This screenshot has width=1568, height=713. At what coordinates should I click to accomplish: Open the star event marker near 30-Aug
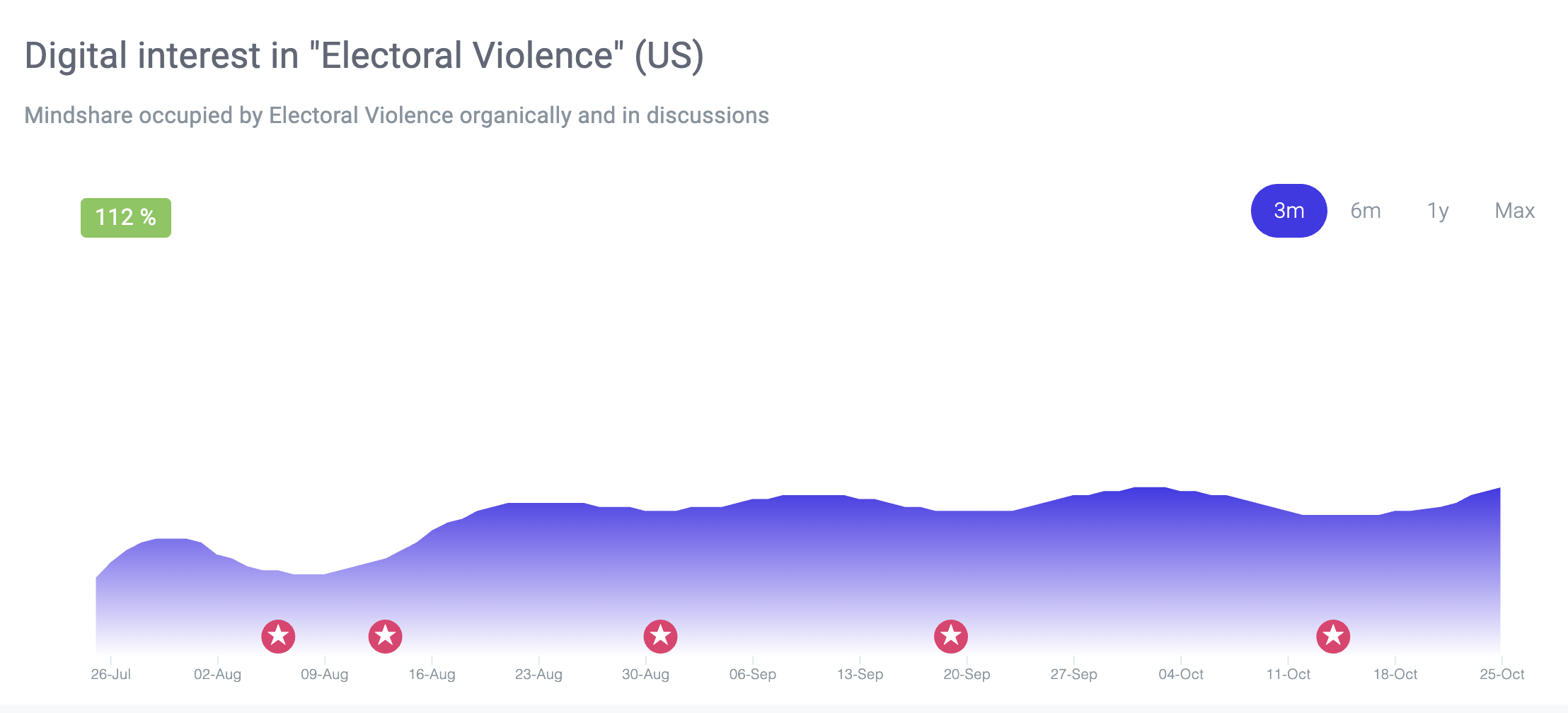click(660, 637)
